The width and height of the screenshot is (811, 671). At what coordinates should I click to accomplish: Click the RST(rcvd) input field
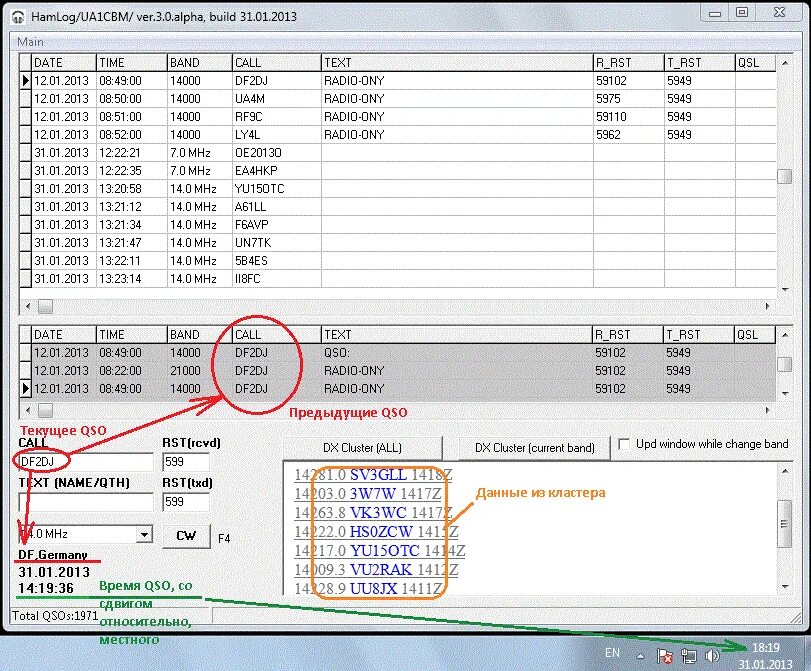(186, 461)
